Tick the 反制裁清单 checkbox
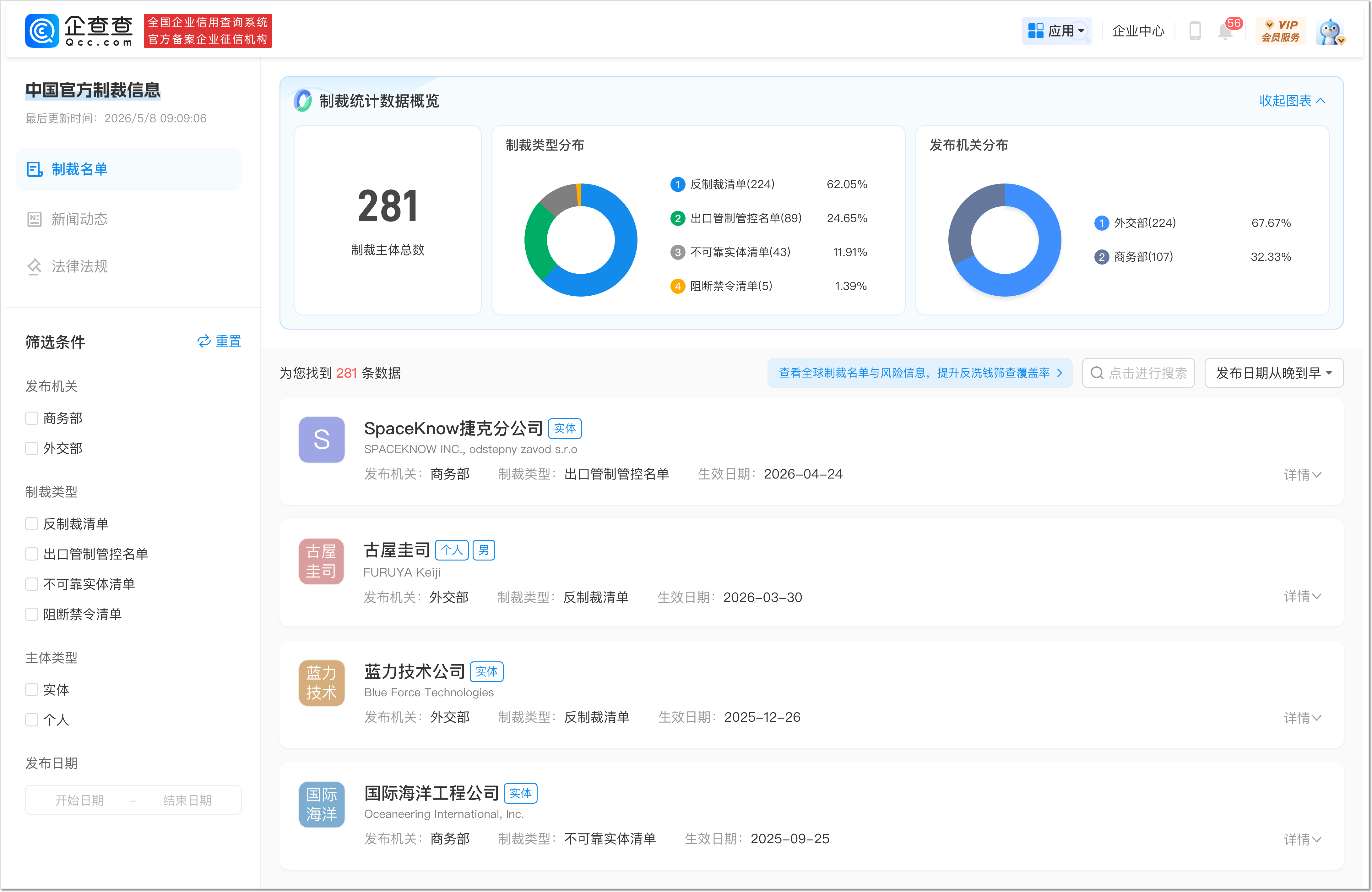The image size is (1372, 892). point(32,523)
